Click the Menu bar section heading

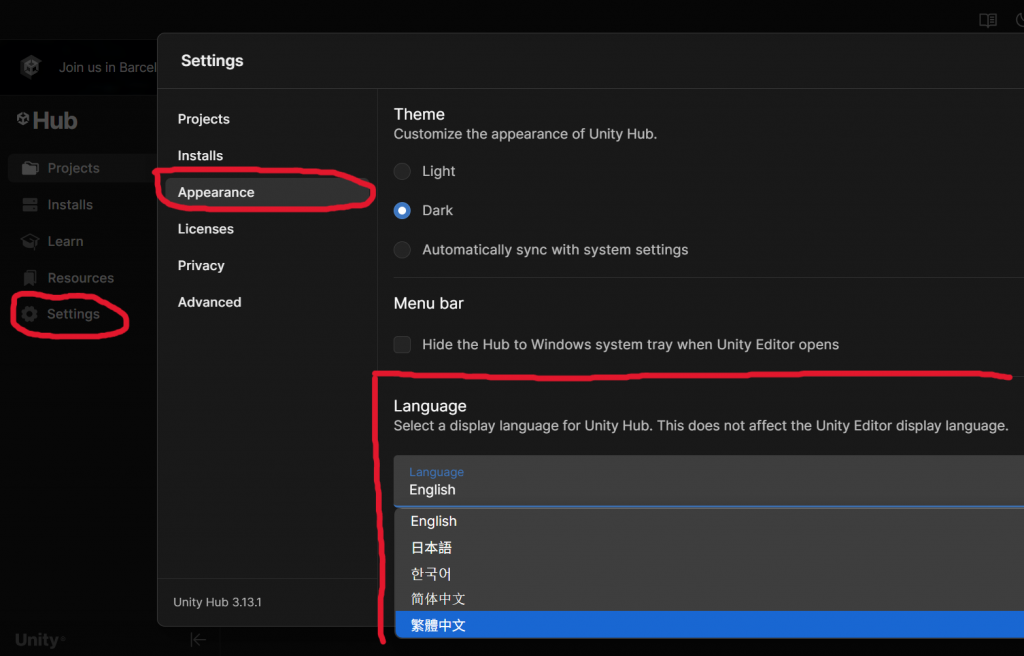coord(428,303)
